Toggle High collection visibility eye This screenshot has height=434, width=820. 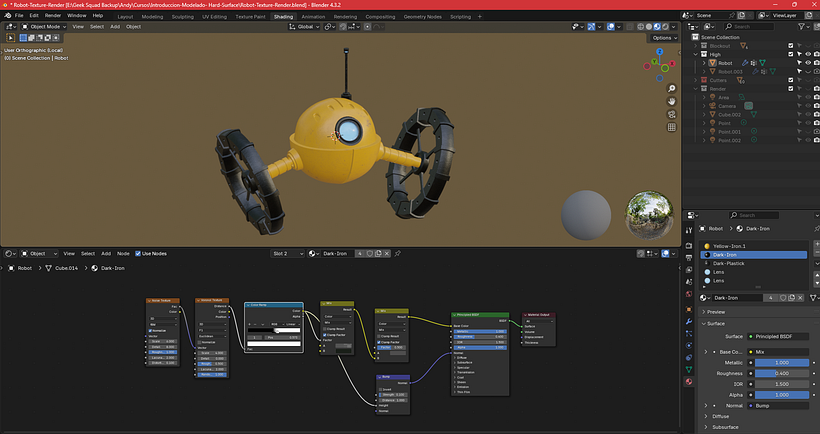click(x=808, y=54)
